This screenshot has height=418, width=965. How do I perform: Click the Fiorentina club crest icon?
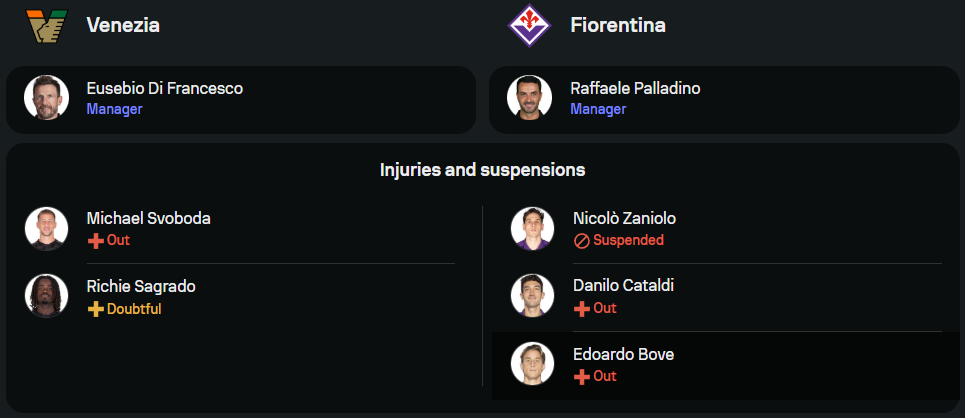530,25
